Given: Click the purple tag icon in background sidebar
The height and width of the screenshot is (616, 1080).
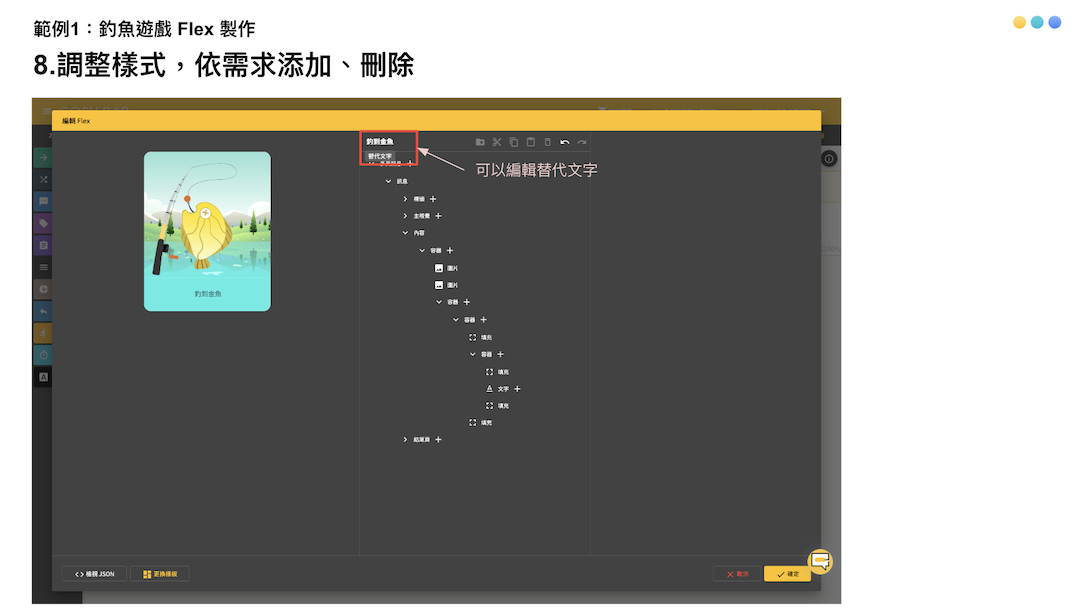Looking at the screenshot, I should [43, 223].
